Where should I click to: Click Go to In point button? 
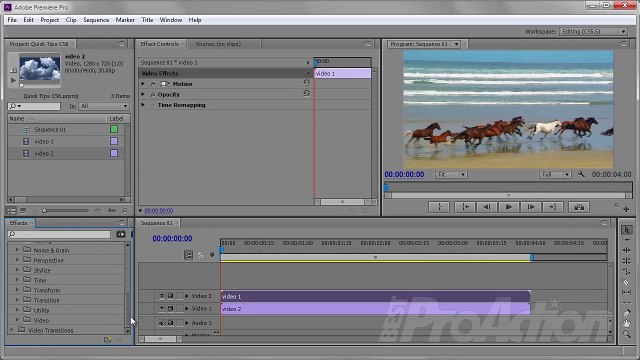465,207
